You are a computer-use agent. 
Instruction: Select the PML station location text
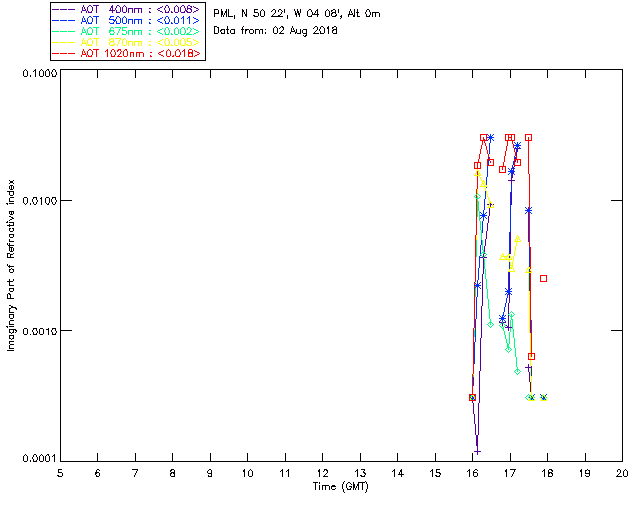coord(297,14)
